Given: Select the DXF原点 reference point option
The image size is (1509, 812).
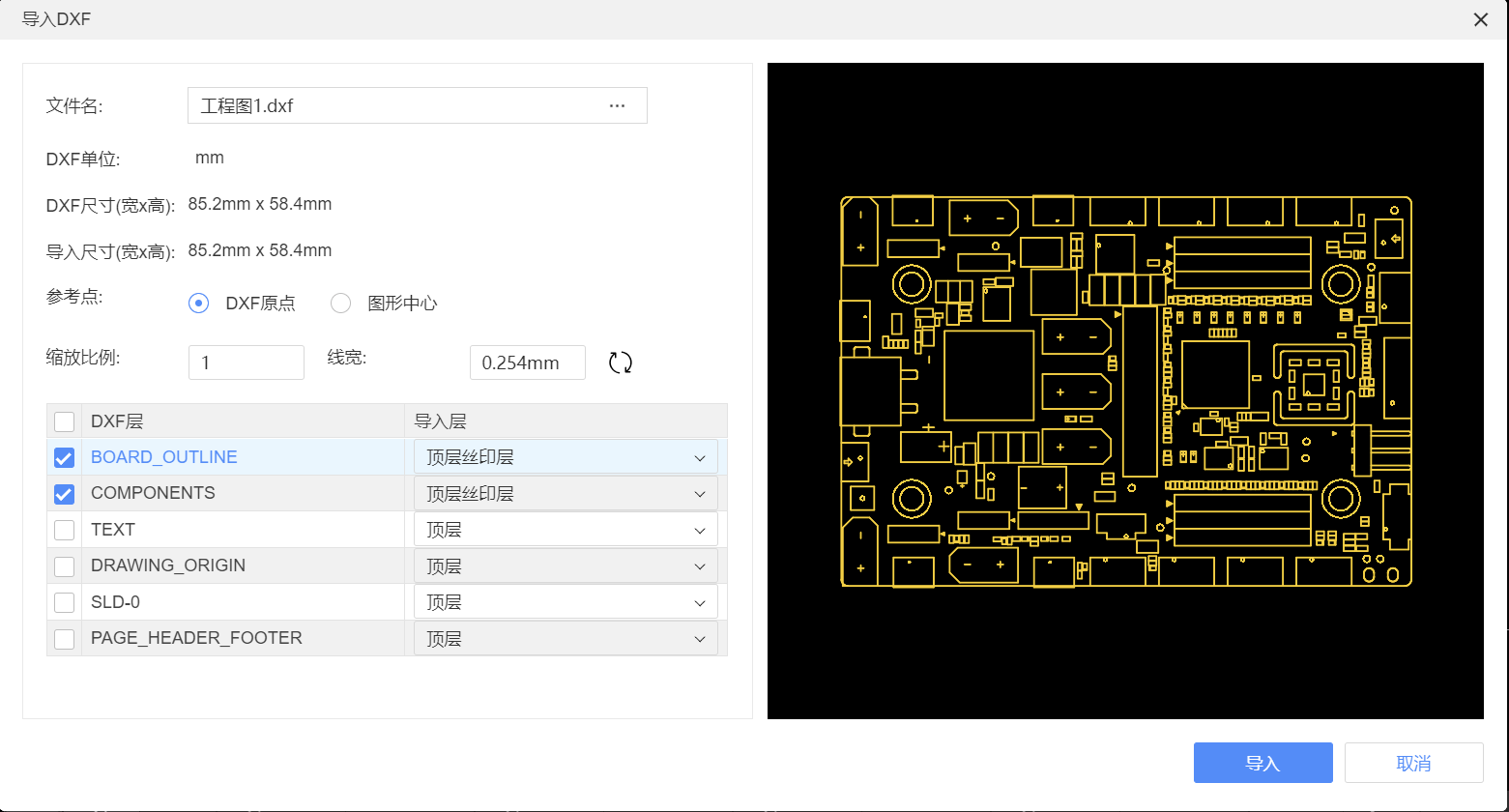Looking at the screenshot, I should tap(199, 304).
